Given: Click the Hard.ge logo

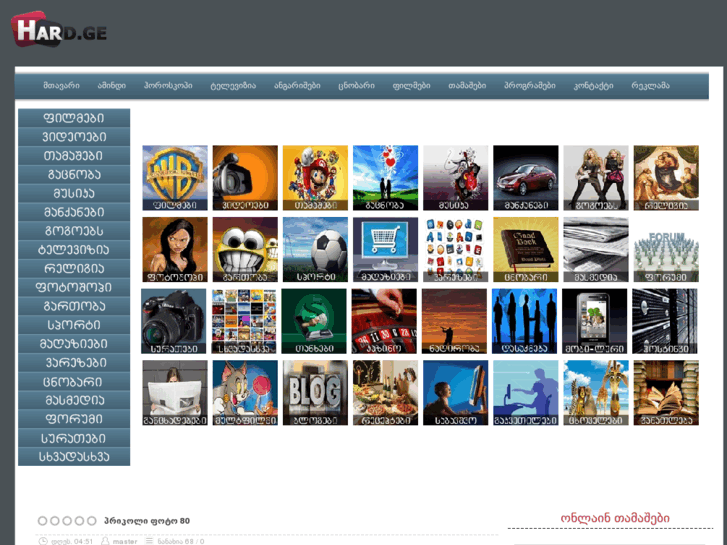Looking at the screenshot, I should tap(59, 30).
